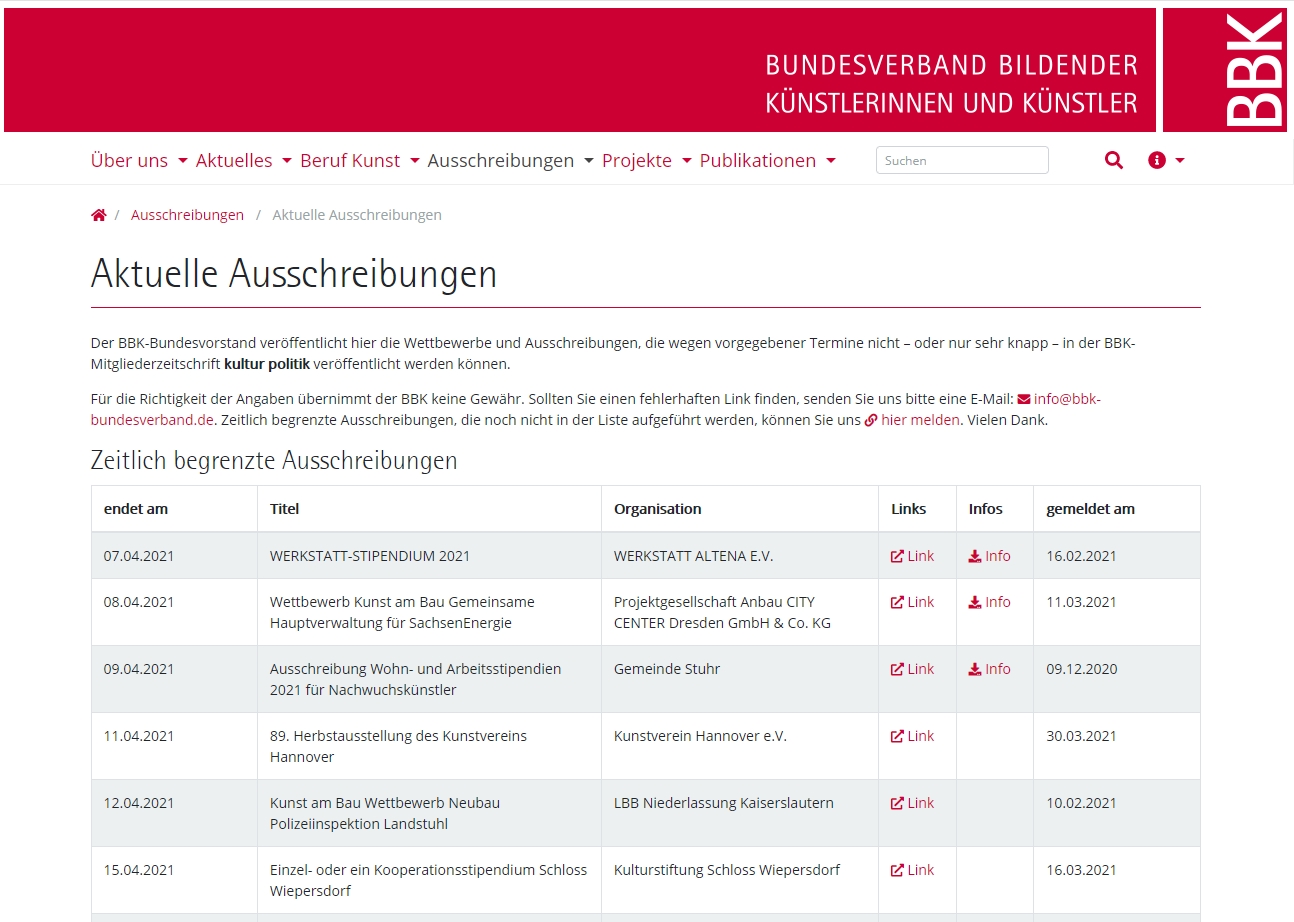This screenshot has height=922, width=1294.
Task: Click the reported date 09.12.2020
Action: click(1082, 669)
